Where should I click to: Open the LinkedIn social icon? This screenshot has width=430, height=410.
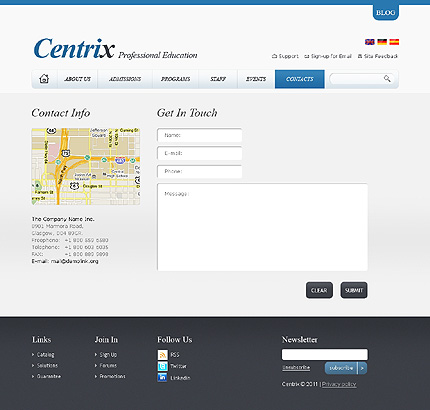click(x=162, y=377)
